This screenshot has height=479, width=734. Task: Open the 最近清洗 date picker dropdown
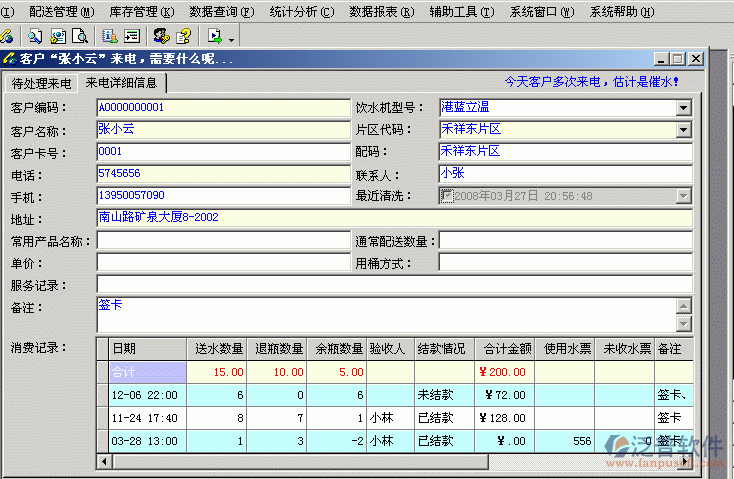click(683, 196)
